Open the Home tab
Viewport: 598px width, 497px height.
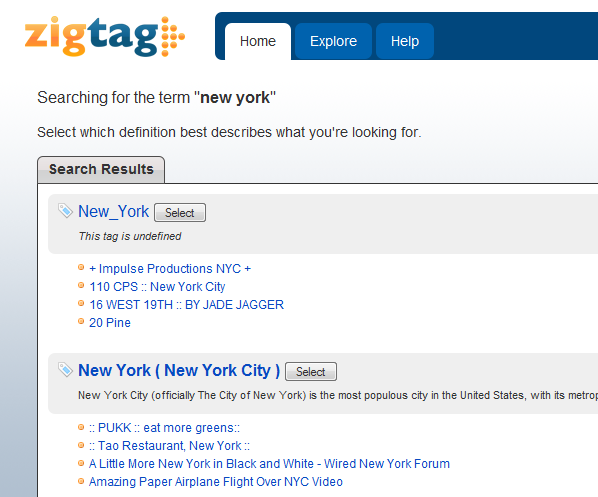click(258, 41)
